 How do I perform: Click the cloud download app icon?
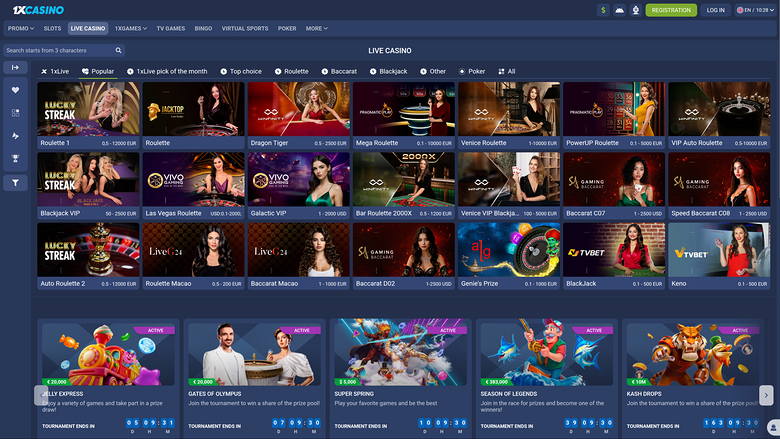point(619,10)
